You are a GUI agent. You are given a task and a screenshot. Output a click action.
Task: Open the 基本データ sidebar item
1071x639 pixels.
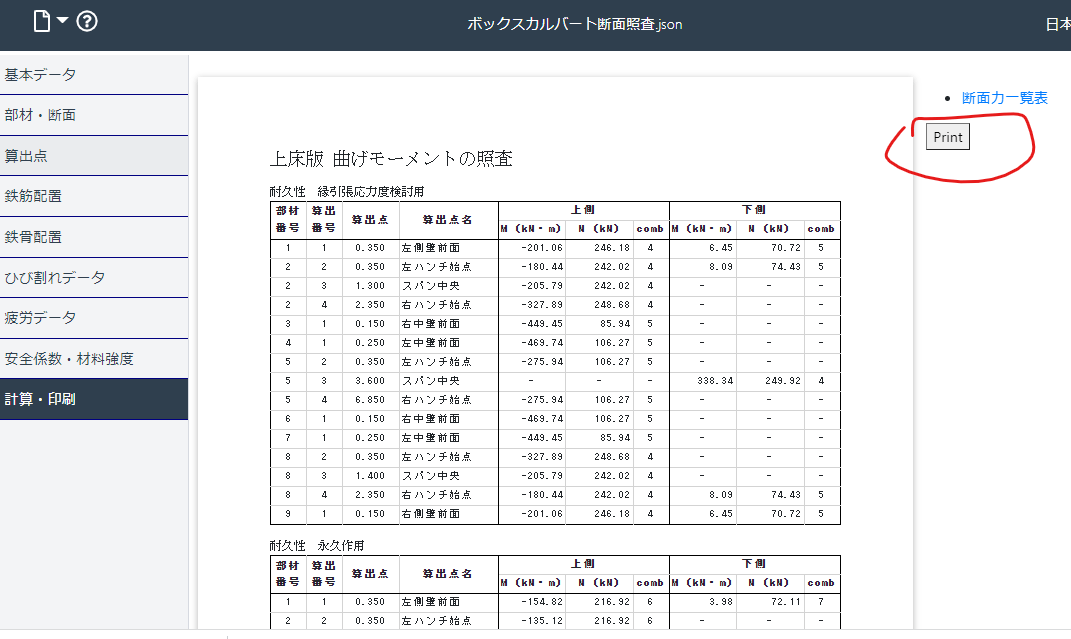(94, 74)
